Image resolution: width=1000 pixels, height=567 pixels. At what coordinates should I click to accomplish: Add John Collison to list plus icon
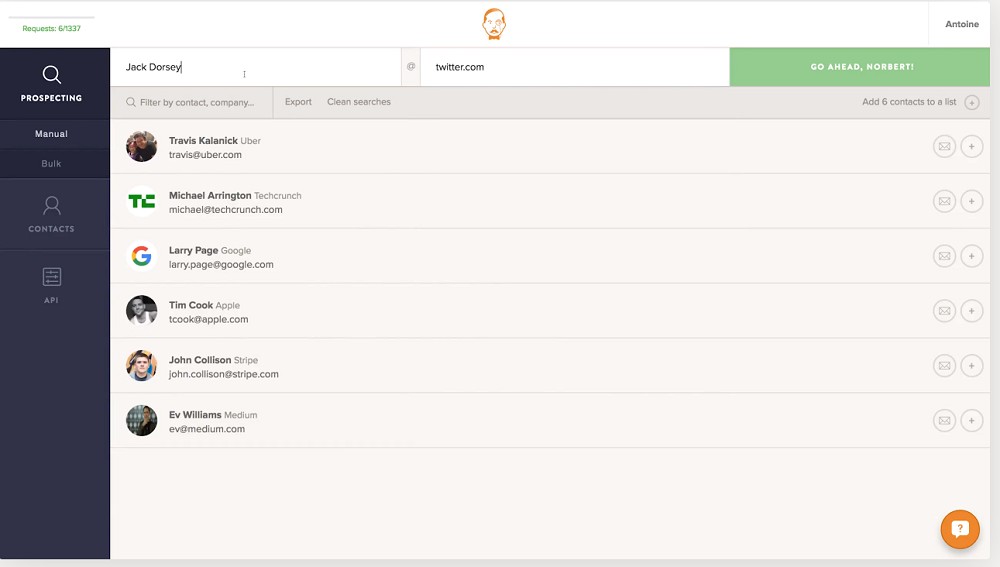click(x=971, y=366)
